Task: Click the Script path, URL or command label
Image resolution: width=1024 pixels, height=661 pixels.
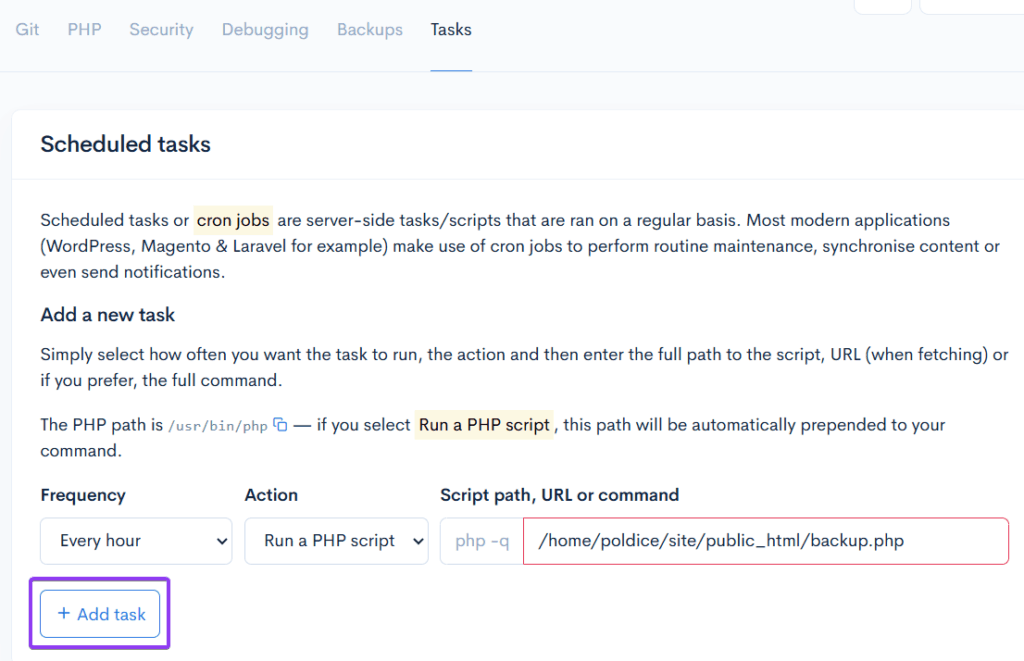Action: point(559,495)
